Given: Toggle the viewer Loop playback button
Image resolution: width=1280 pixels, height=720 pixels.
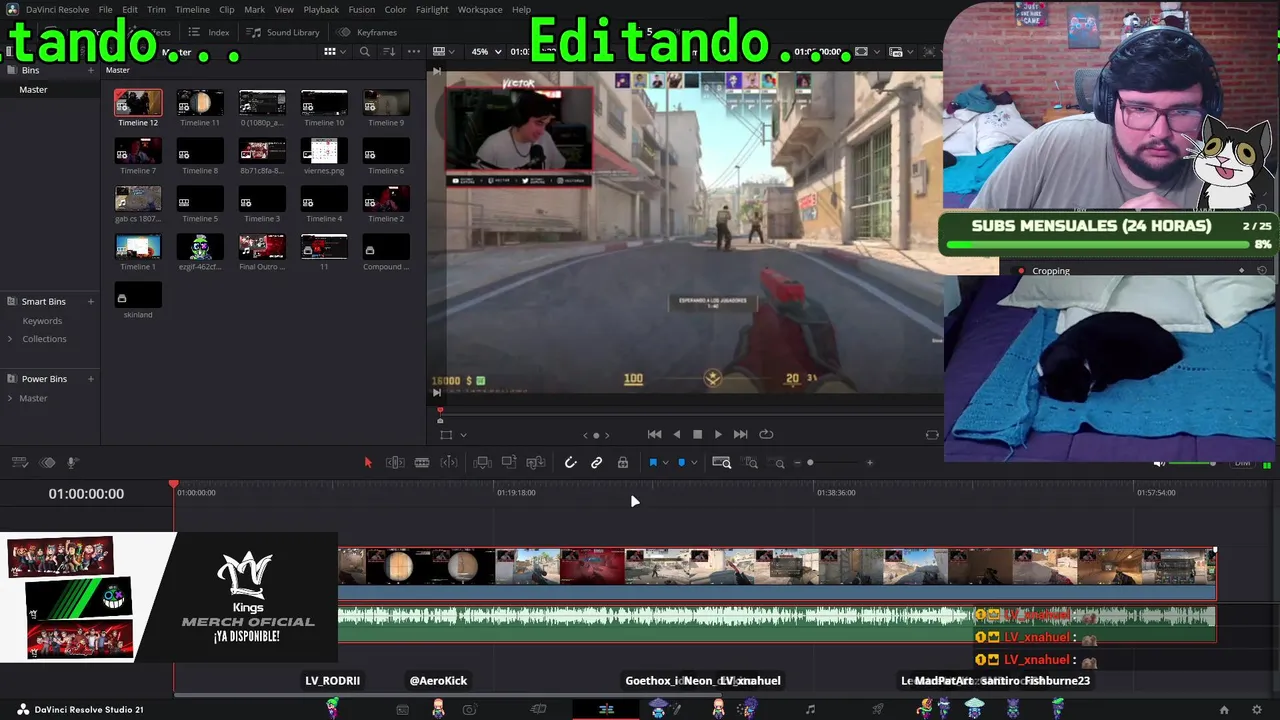Looking at the screenshot, I should 766,434.
